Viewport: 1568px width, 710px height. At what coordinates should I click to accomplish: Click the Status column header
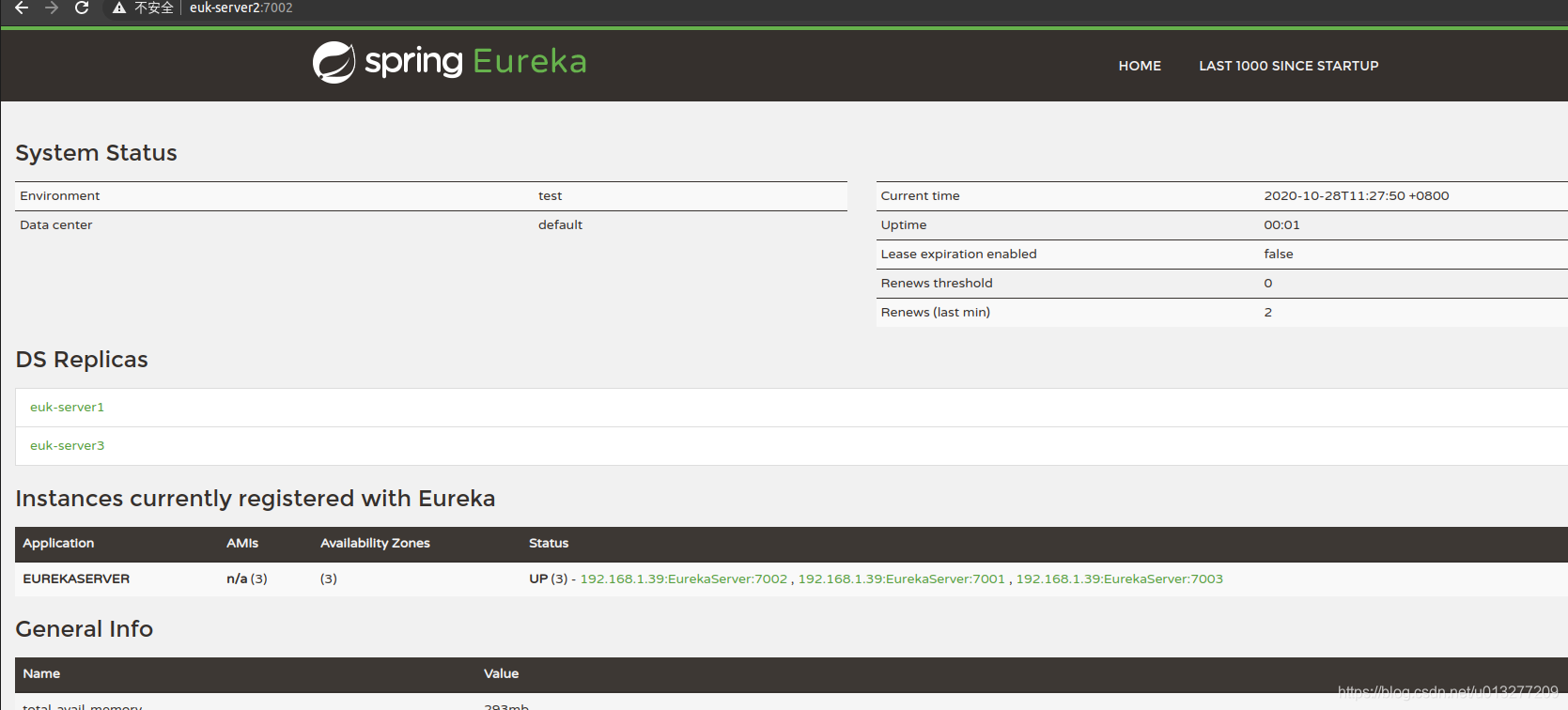pyautogui.click(x=549, y=543)
